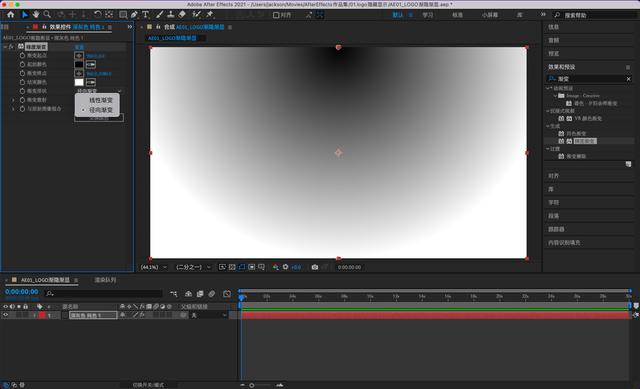
Task: Click the reset exposure icon
Action: 285,267
